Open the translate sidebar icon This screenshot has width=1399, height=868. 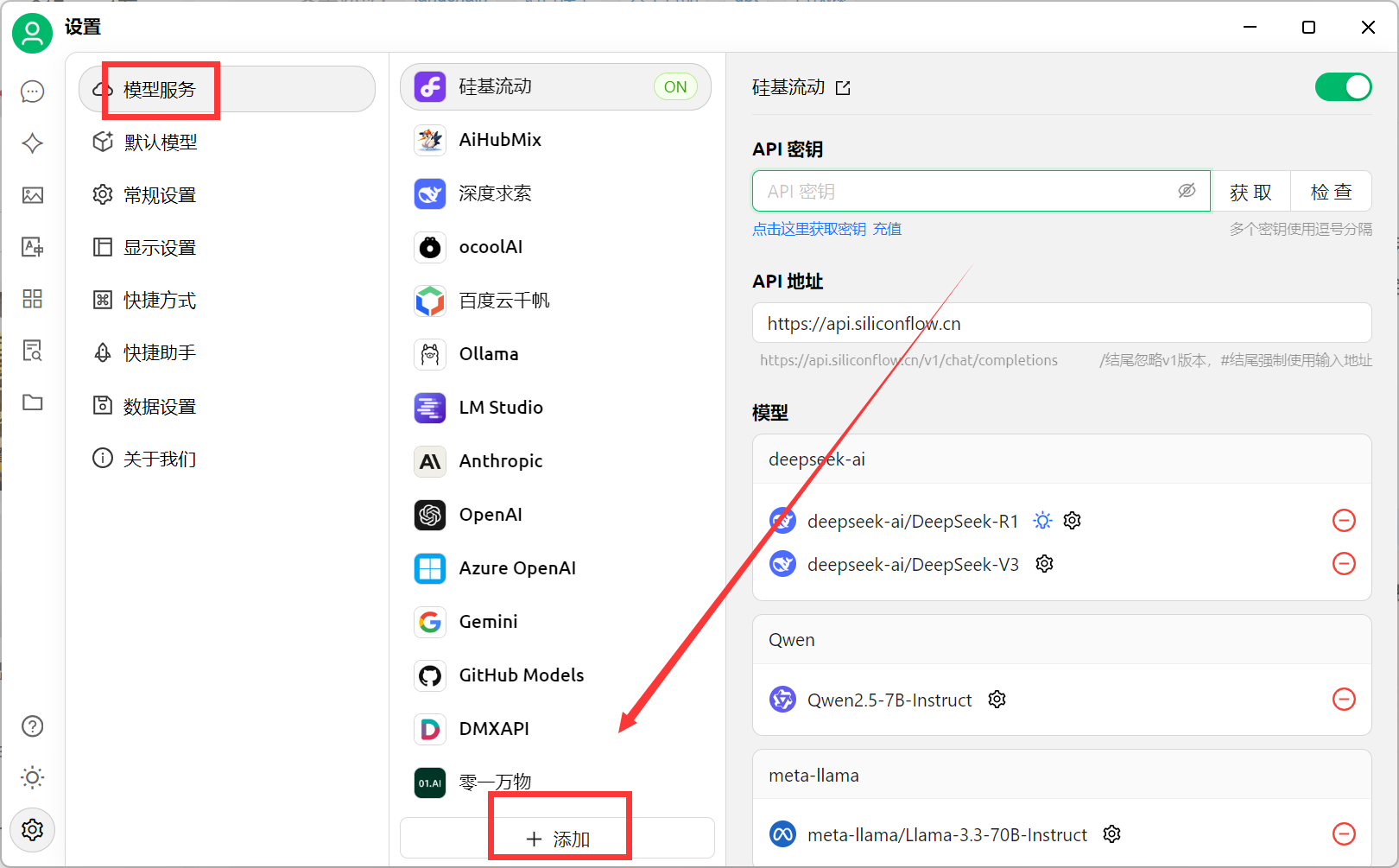pyautogui.click(x=33, y=247)
